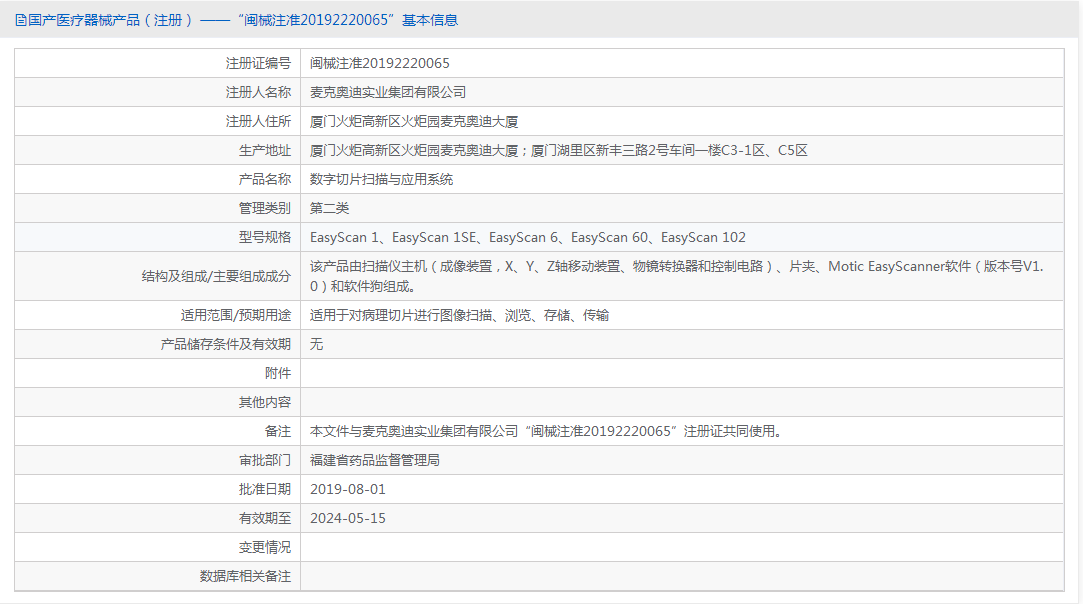Viewport: 1083px width, 604px height.
Task: Click the label 注册人名称
Action: pyautogui.click(x=258, y=93)
